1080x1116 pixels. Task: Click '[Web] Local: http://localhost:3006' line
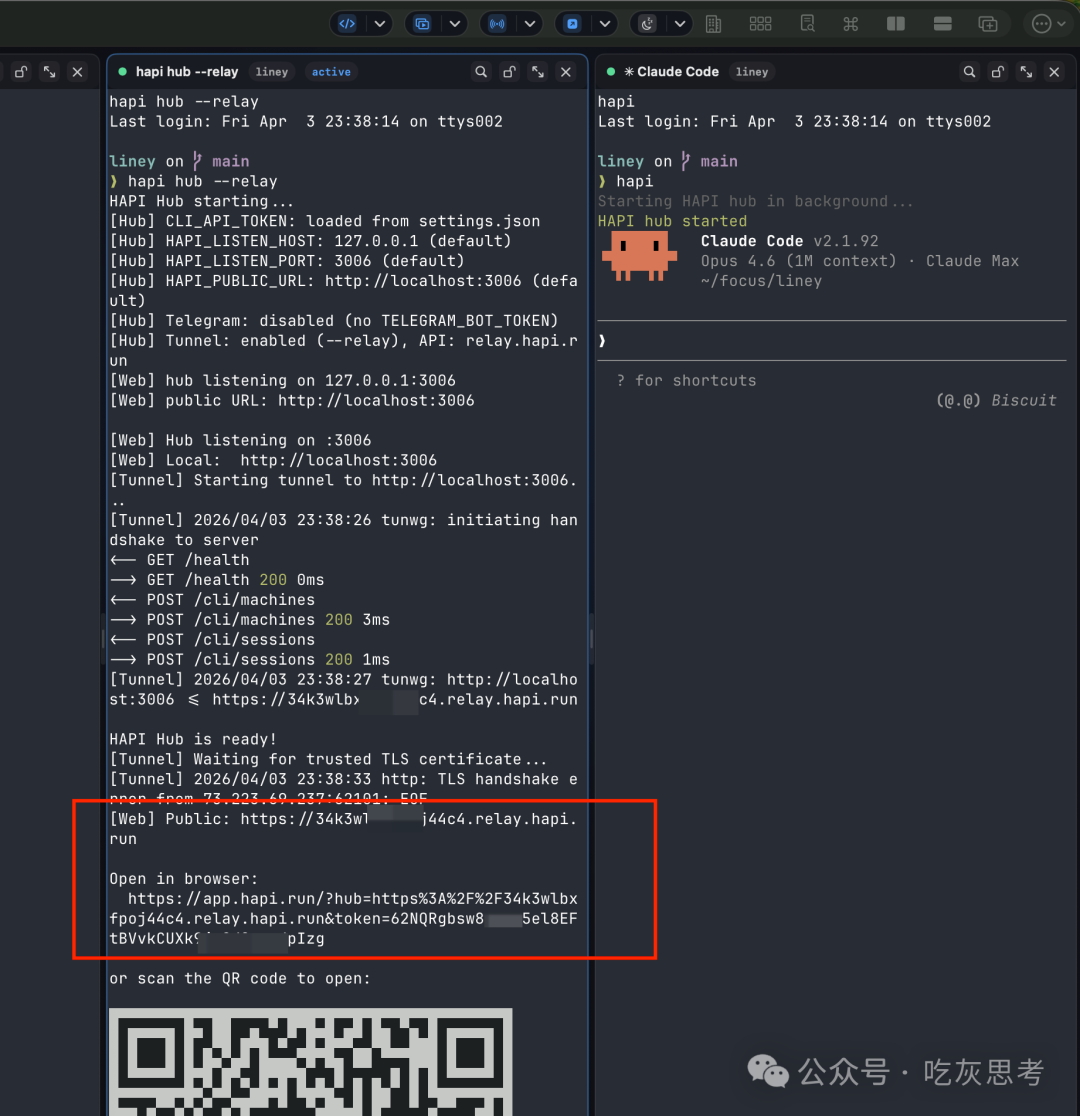click(x=273, y=460)
